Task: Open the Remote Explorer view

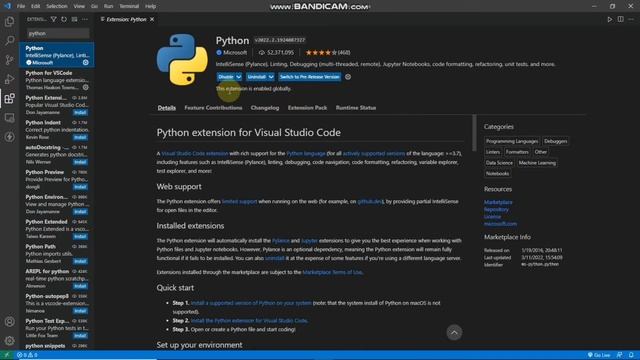Action: coord(9,118)
